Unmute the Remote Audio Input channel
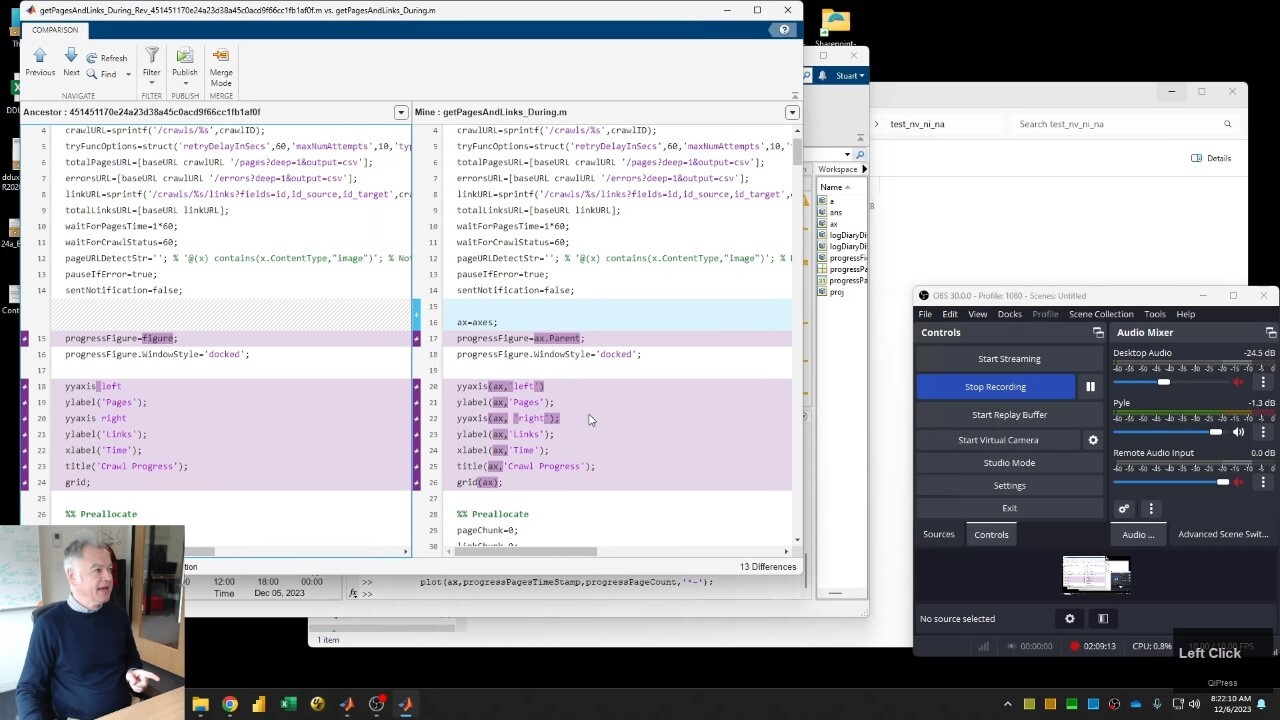The height and width of the screenshot is (720, 1280). point(1238,482)
